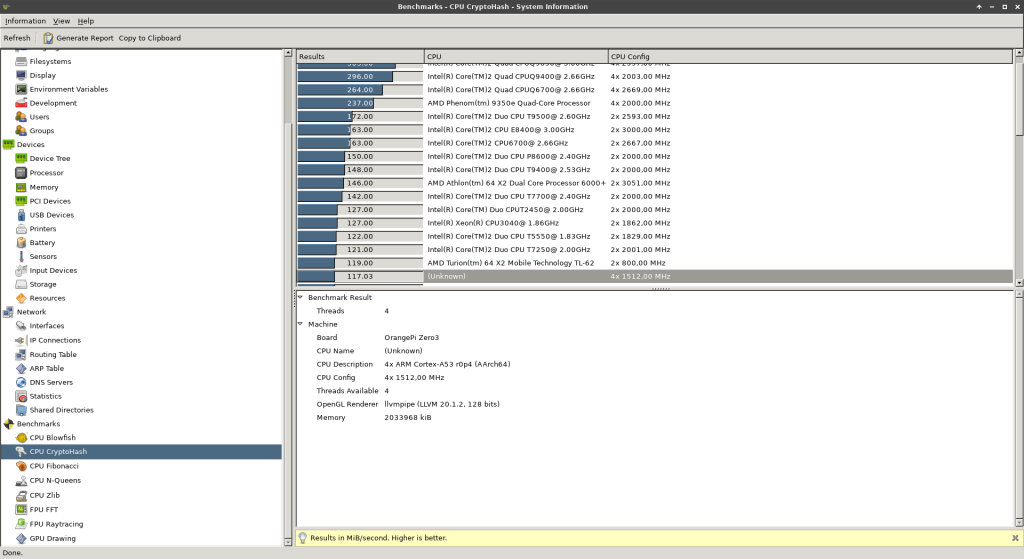This screenshot has height=559, width=1024.
Task: Click the Refresh toolbar button
Action: [x=17, y=38]
